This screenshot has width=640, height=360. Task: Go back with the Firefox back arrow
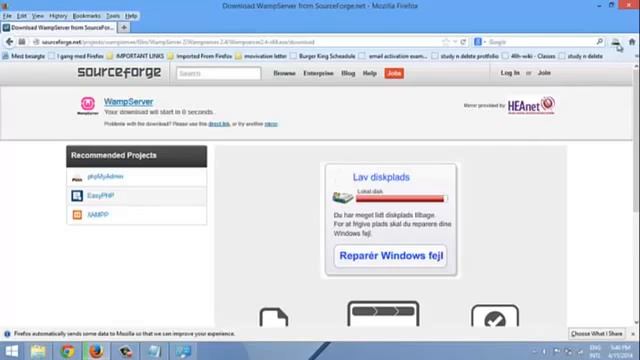[9, 42]
